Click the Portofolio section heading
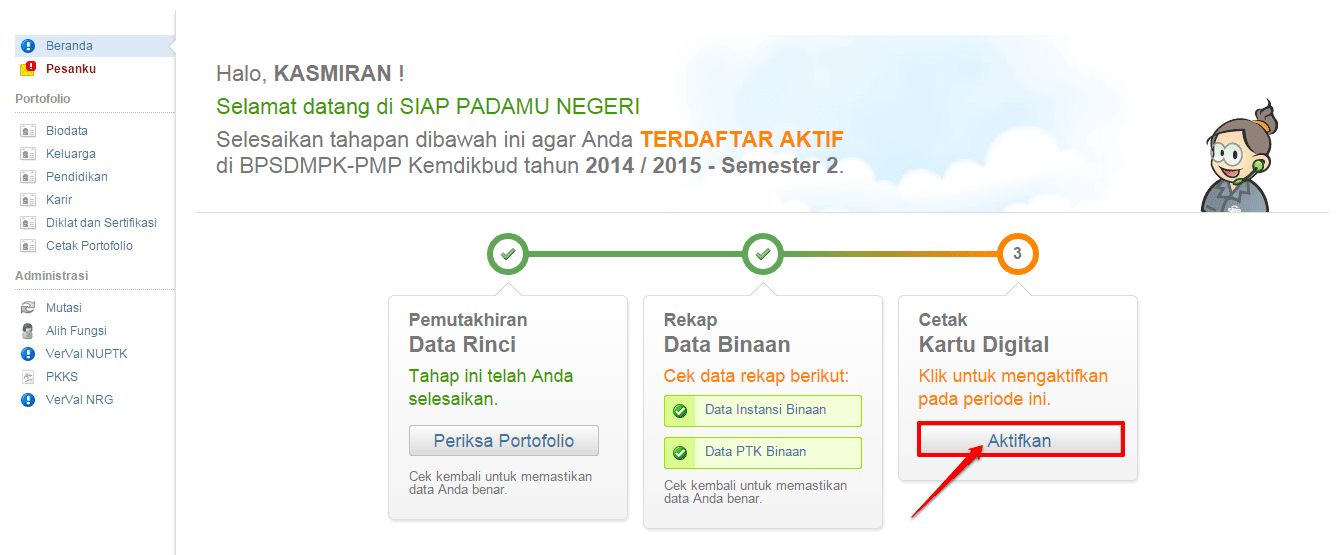Viewport: 1337px width, 555px height. click(x=43, y=99)
